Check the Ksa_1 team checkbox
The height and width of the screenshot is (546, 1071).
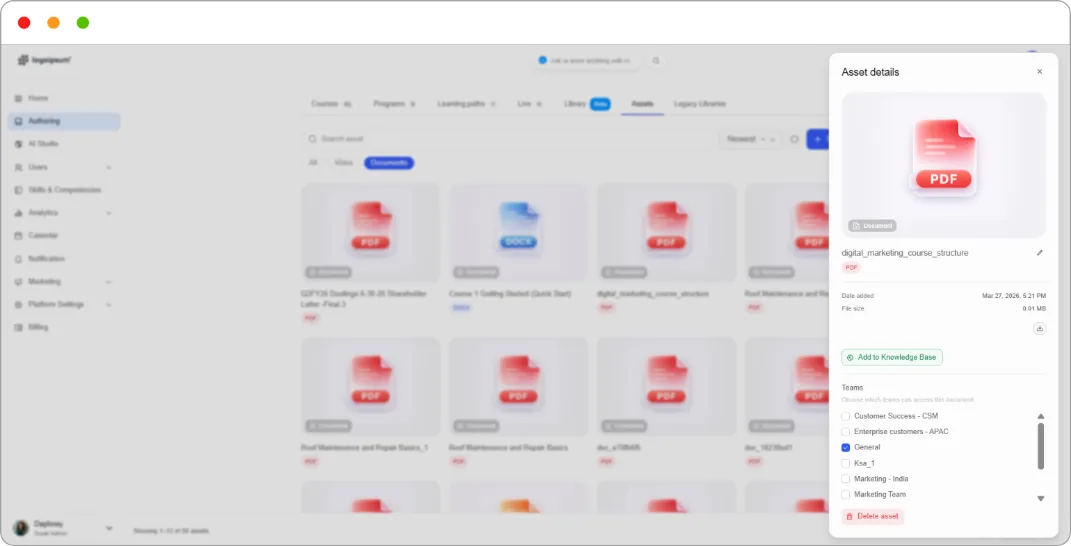846,463
